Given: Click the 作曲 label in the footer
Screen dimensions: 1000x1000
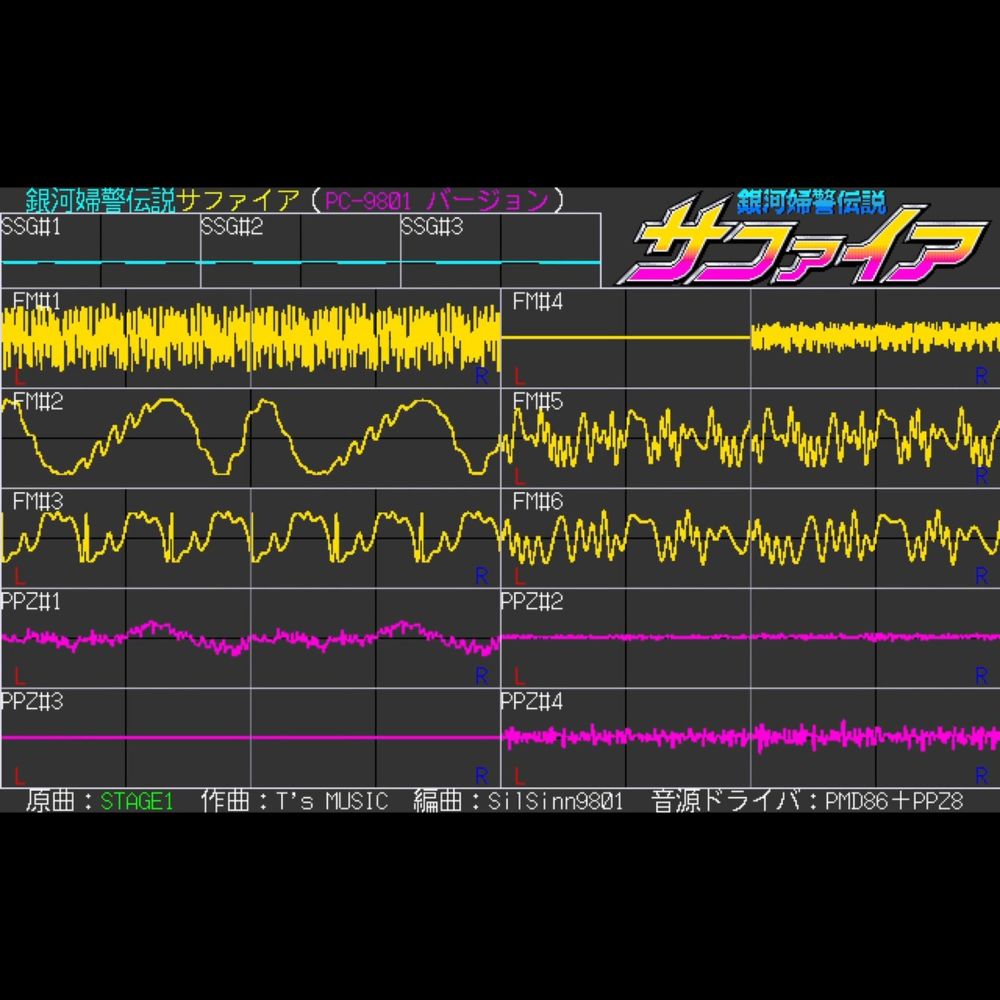Looking at the screenshot, I should click(x=224, y=801).
